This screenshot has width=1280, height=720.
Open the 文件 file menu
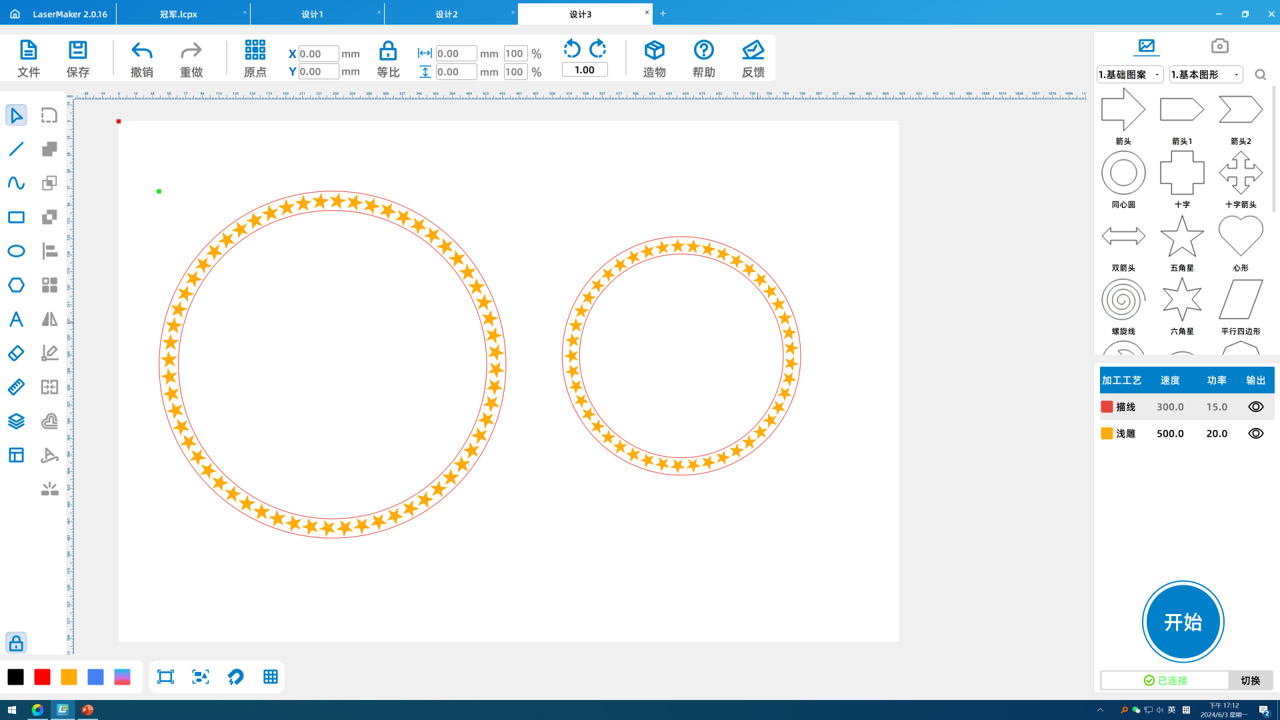[x=28, y=58]
